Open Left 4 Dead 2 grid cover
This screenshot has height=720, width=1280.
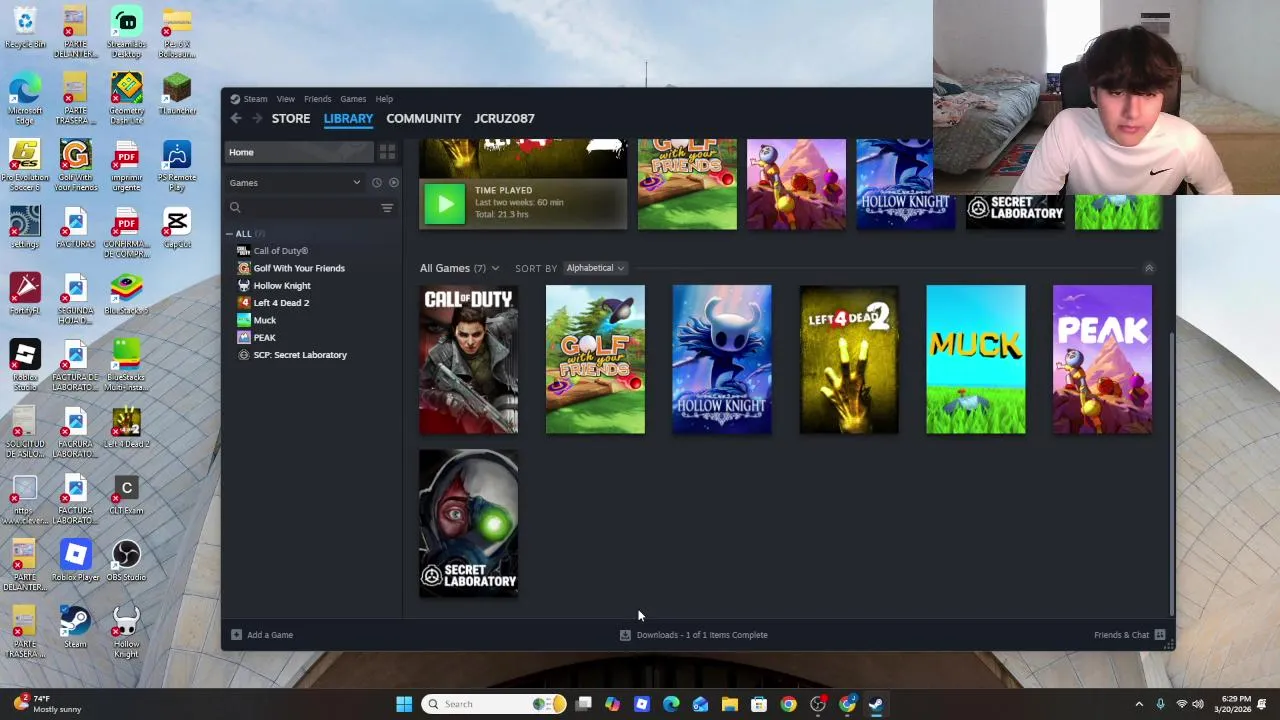849,360
